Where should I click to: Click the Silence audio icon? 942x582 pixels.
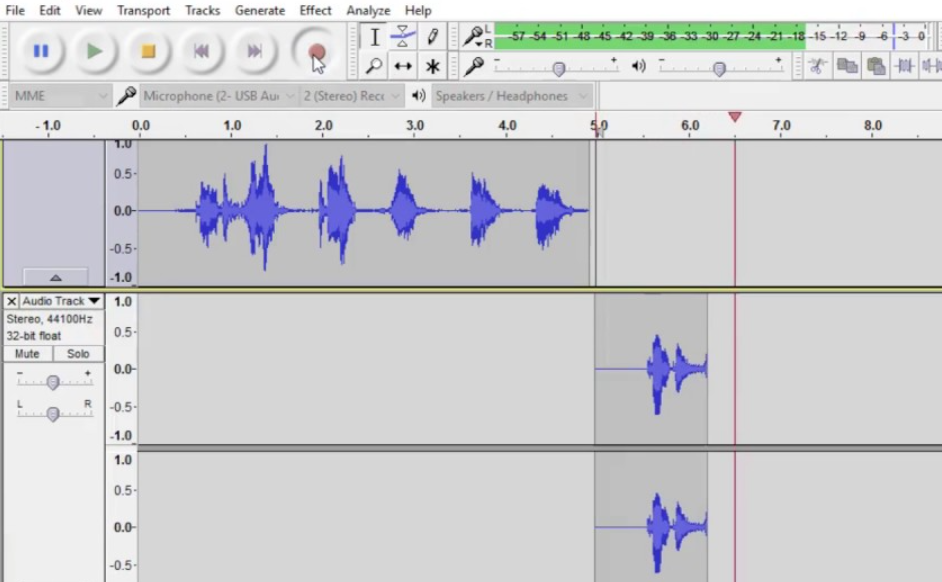tap(931, 65)
